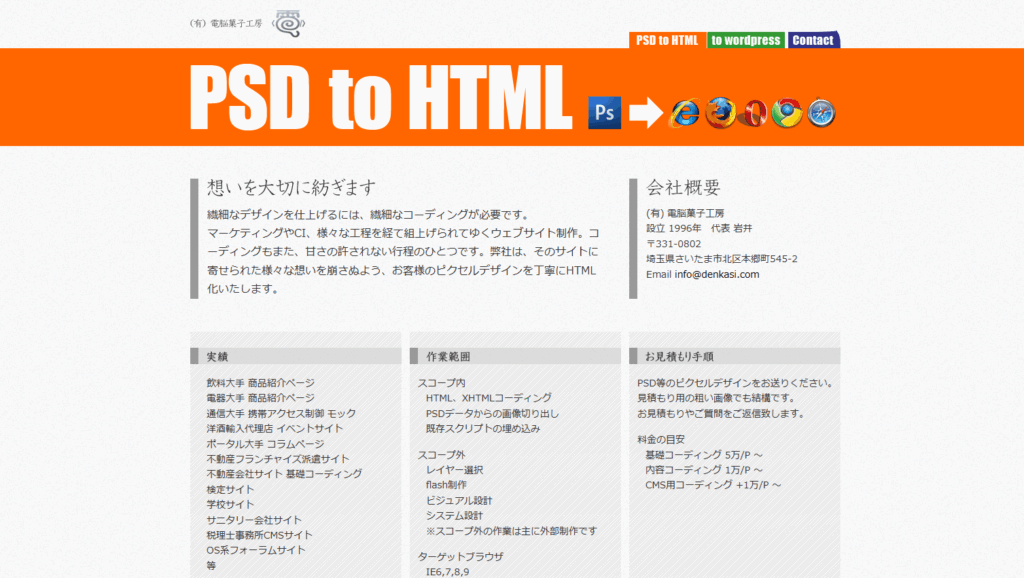Switch to the to wordpress tab

click(746, 40)
